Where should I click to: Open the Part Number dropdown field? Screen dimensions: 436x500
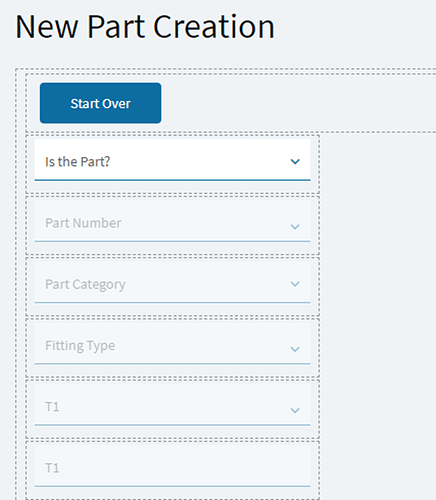(x=172, y=221)
